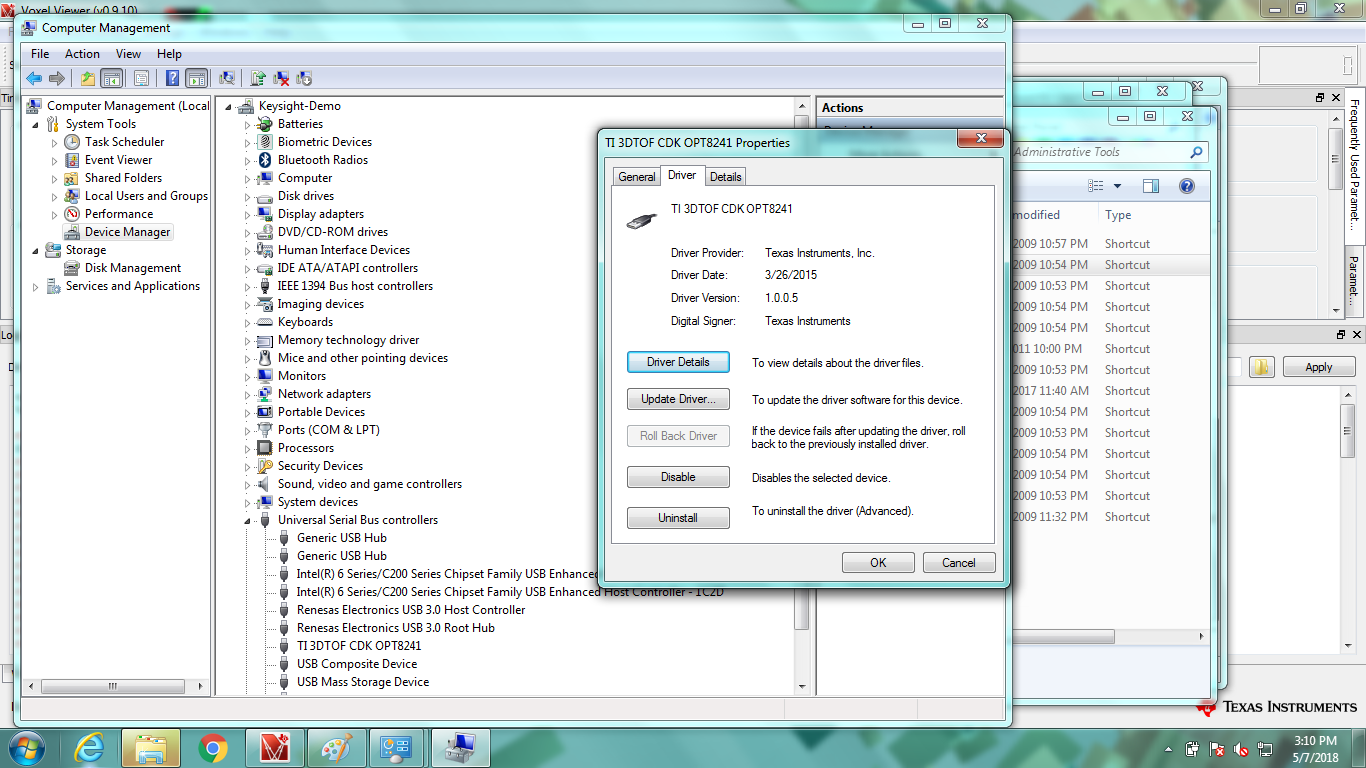Screen dimensions: 1366x768
Task: Click Scan for hardware changes icon
Action: tap(228, 78)
